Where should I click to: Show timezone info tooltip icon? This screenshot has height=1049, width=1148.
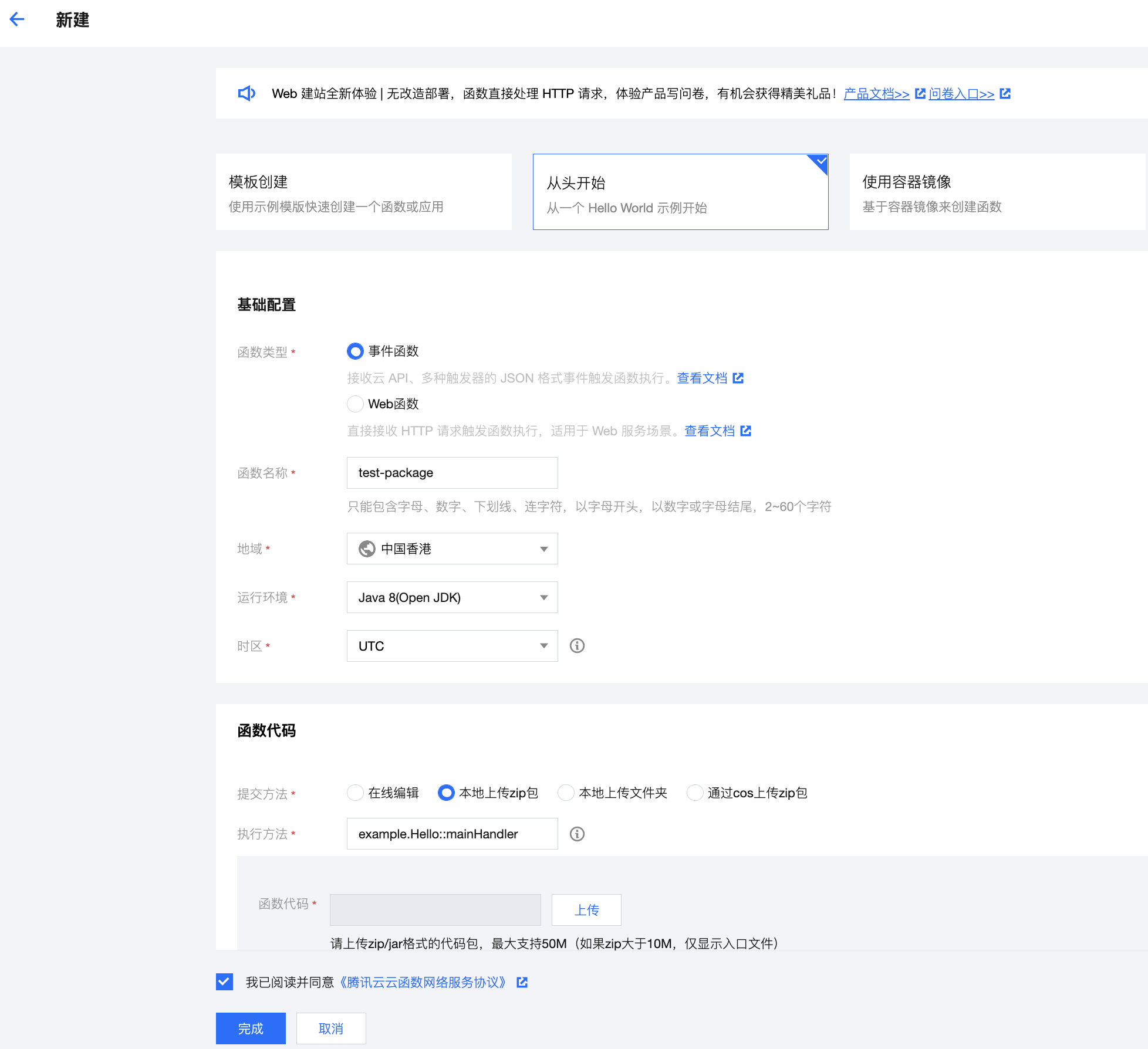tap(578, 646)
